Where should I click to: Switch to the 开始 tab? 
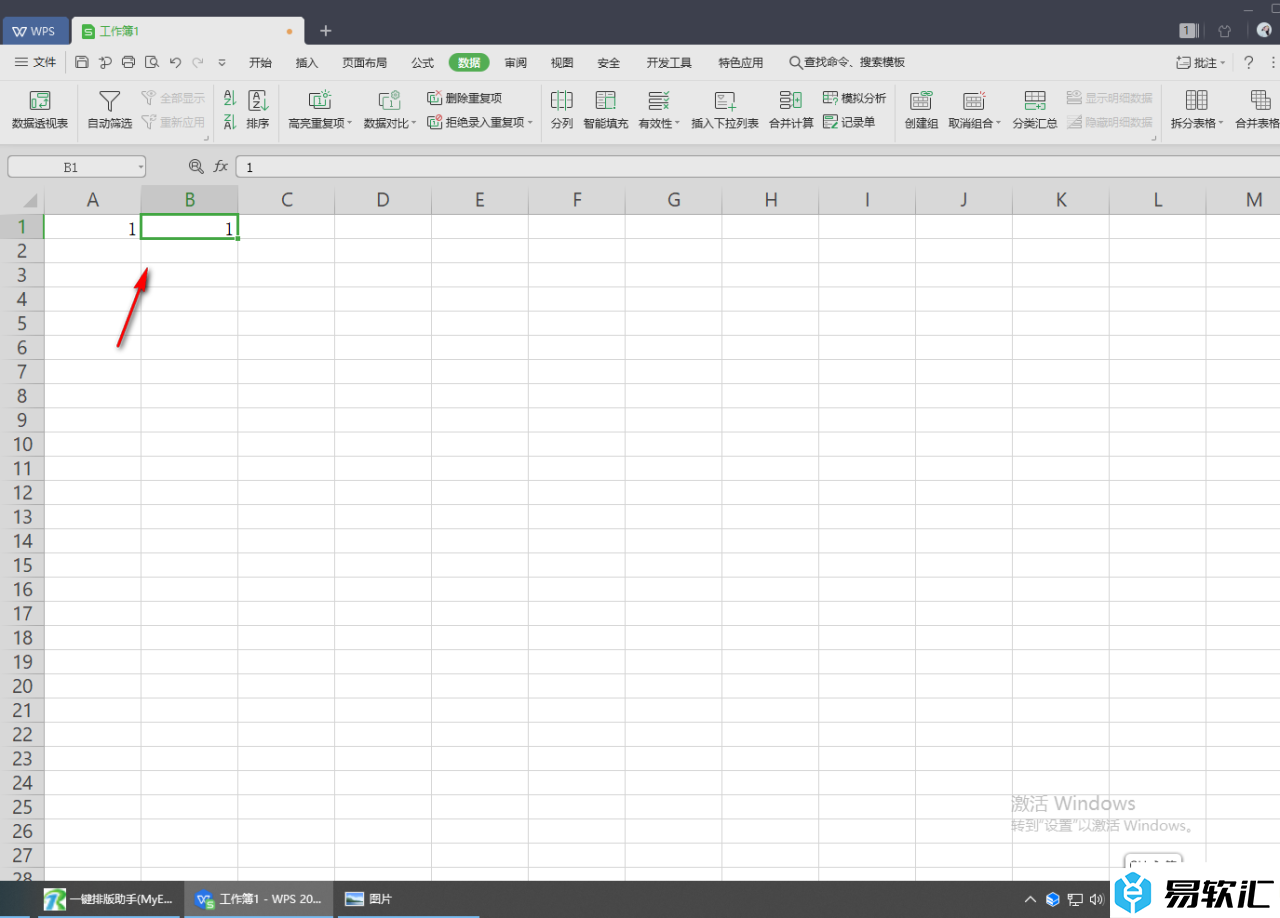(260, 62)
